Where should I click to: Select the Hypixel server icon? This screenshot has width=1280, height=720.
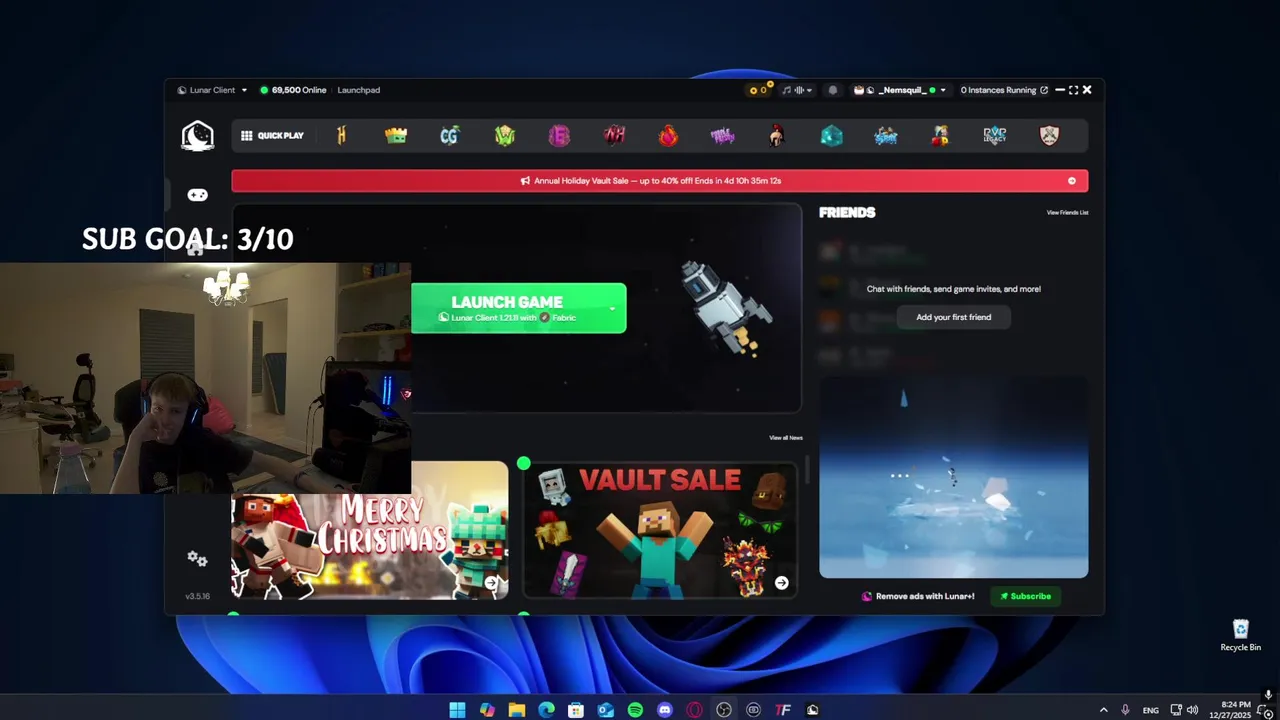(341, 136)
